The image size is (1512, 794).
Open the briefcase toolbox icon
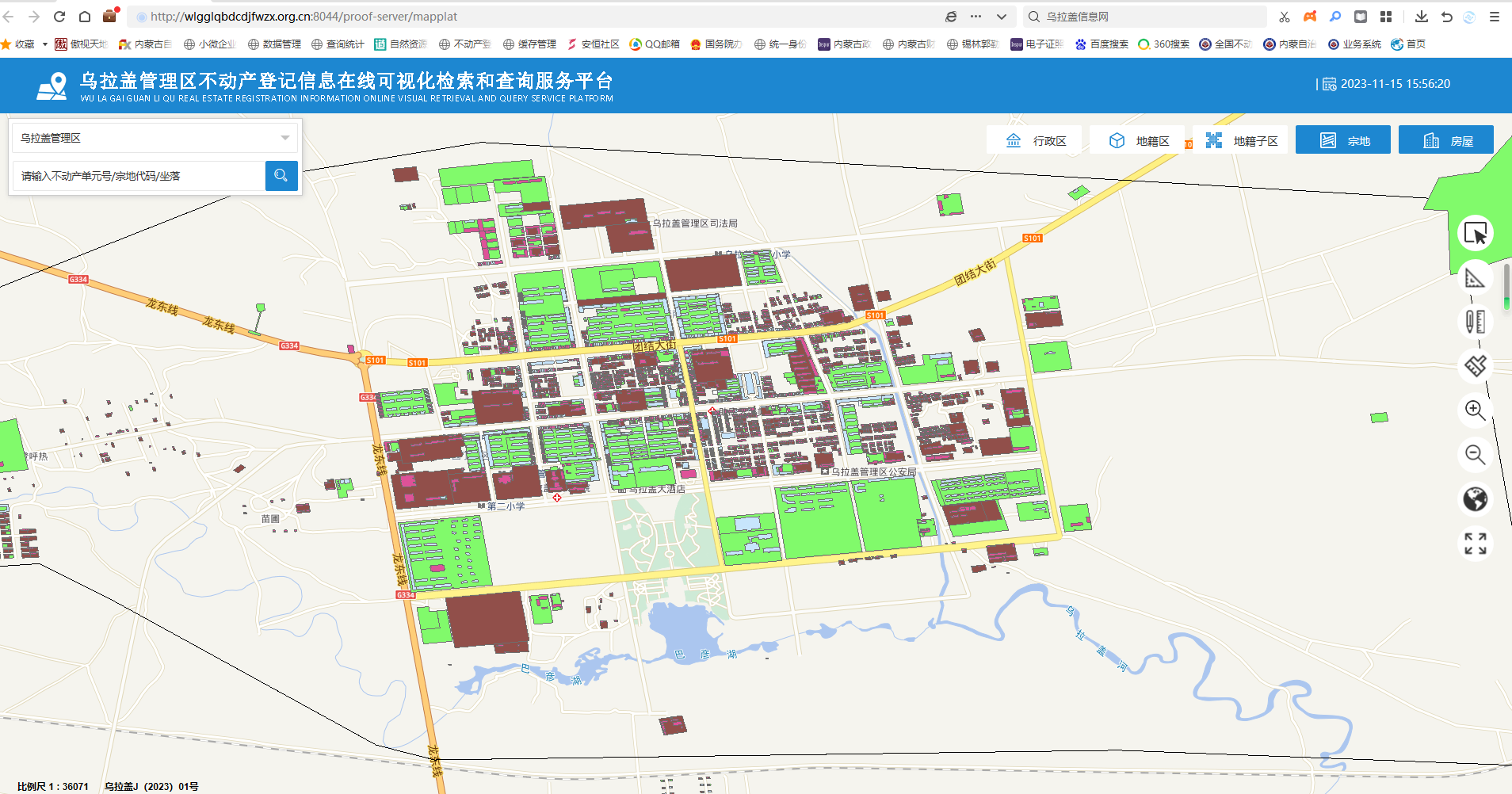(x=110, y=16)
